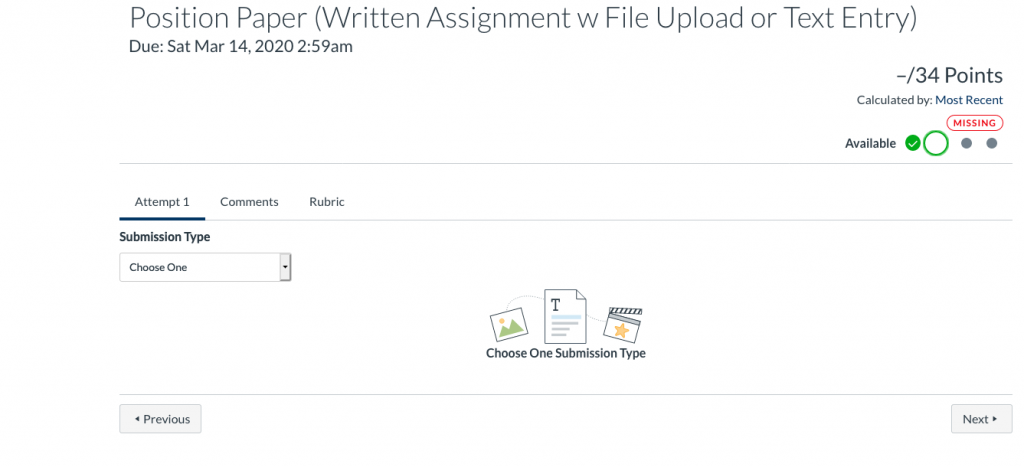Click the red MISSING status badge

click(x=973, y=123)
